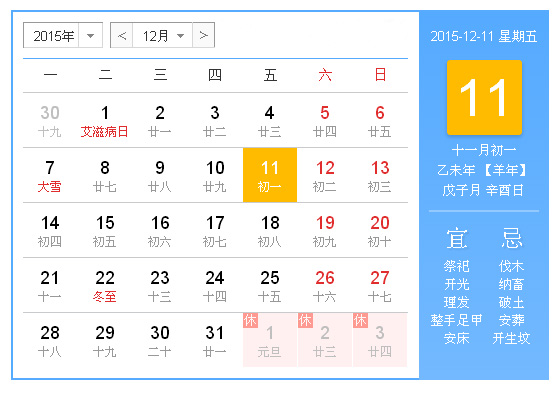Select Sunday December 6 廿五
The width and height of the screenshot is (560, 420).
coord(380,121)
